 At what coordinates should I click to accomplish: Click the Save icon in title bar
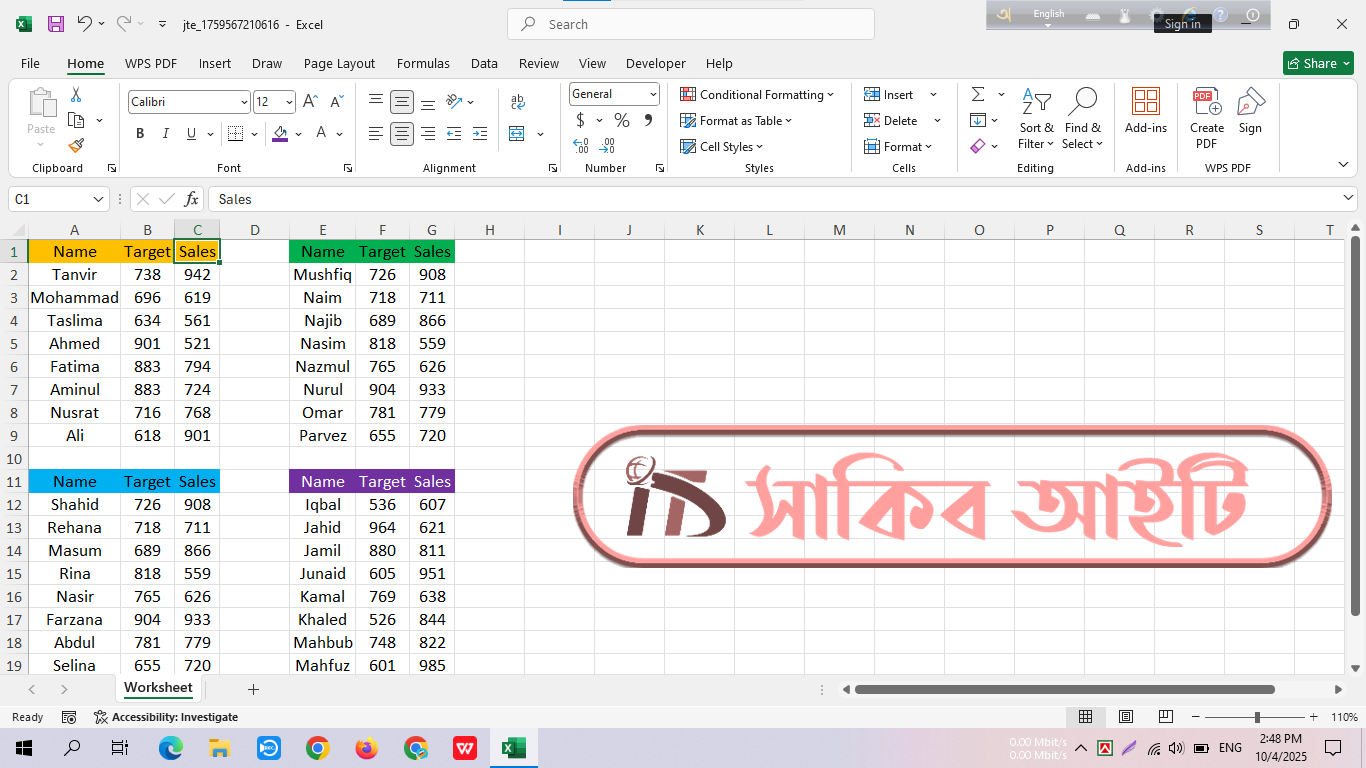56,24
